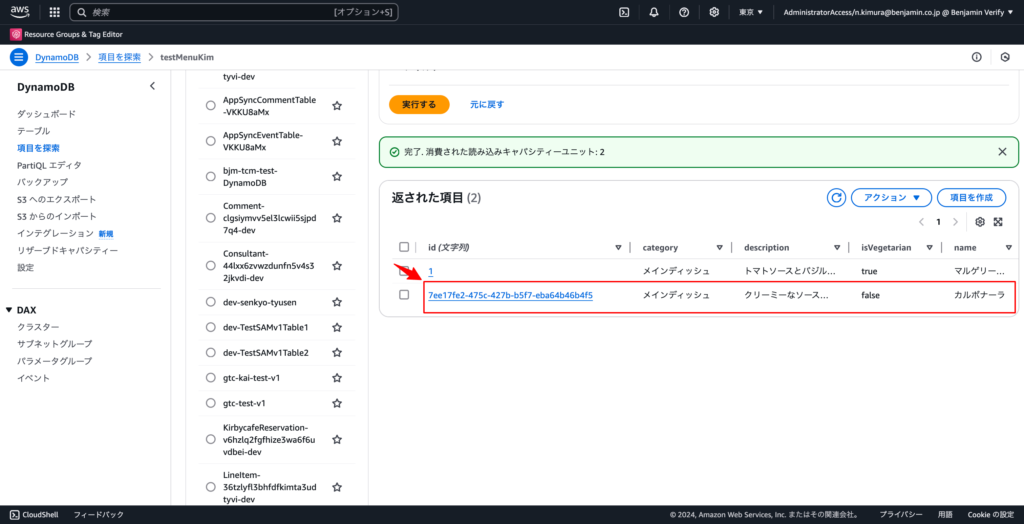Collapse the DynamoDB sidebar with the chevron

click(152, 86)
